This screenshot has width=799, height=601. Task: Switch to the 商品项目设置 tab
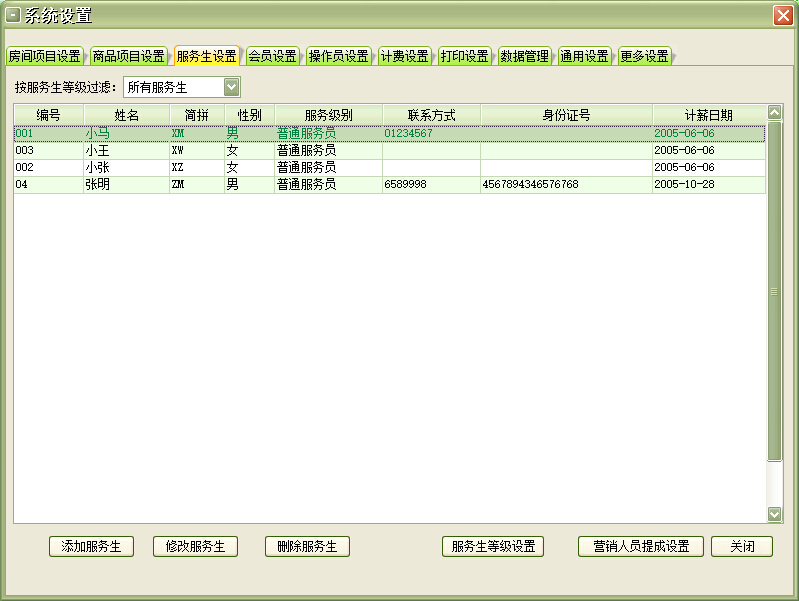coord(128,56)
